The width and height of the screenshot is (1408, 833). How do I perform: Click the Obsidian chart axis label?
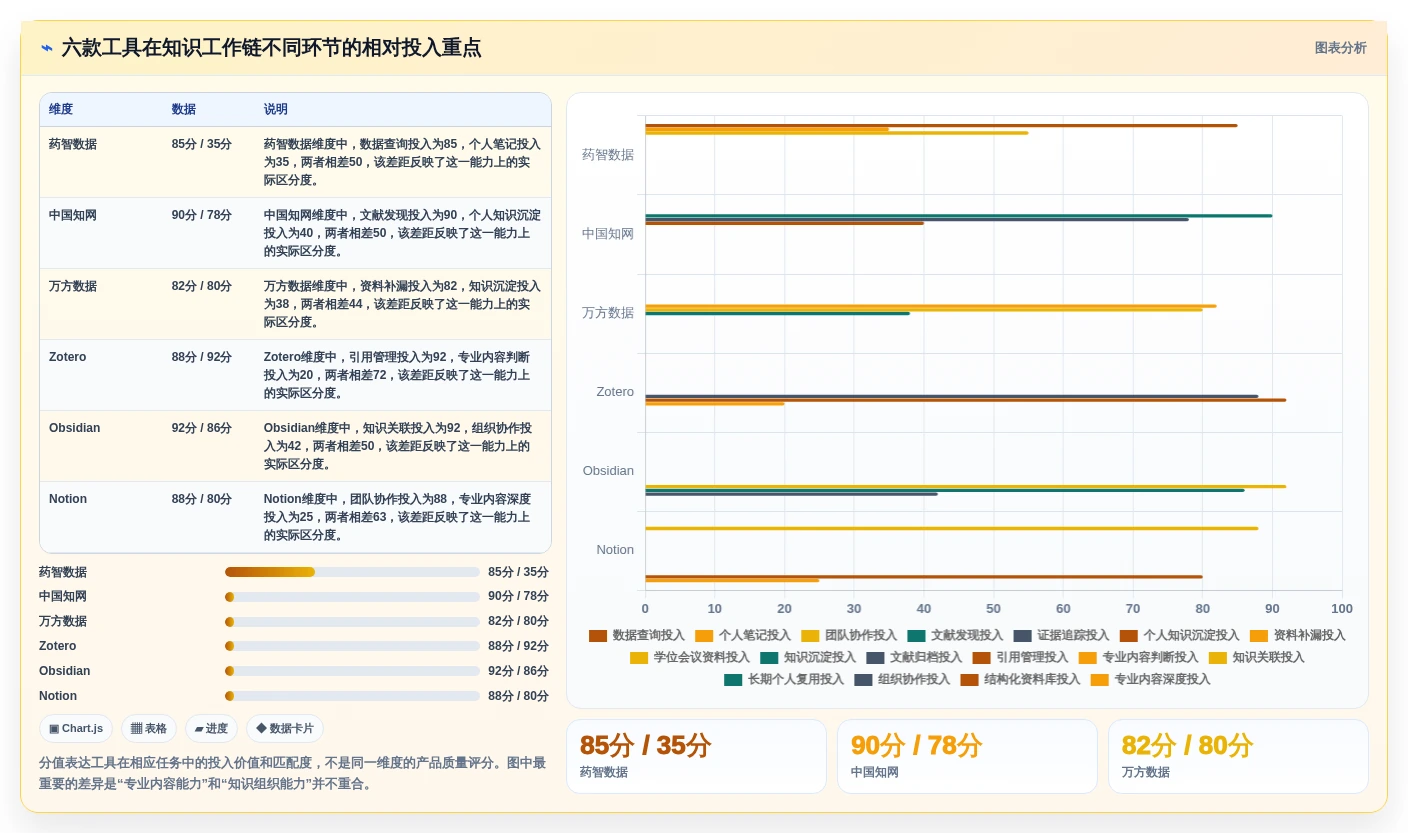608,471
